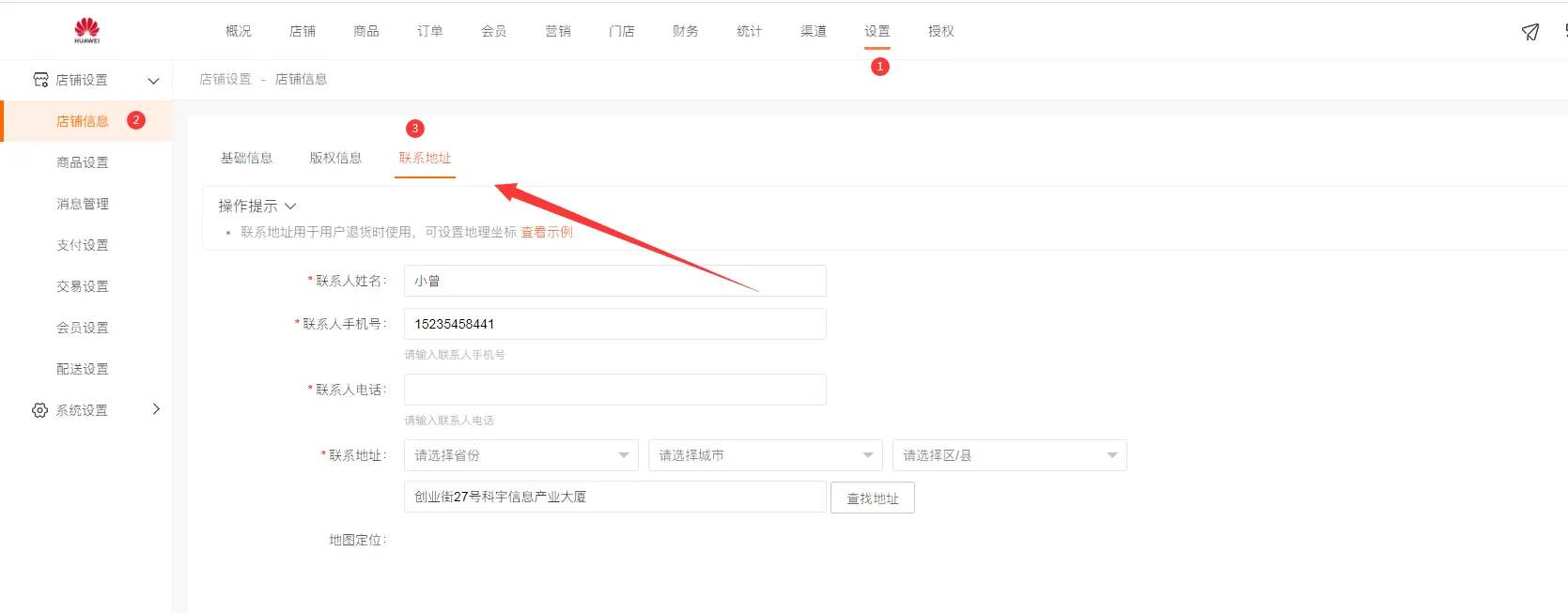Click the system settings gear icon
Viewport: 1568px width, 613px height.
(39, 410)
